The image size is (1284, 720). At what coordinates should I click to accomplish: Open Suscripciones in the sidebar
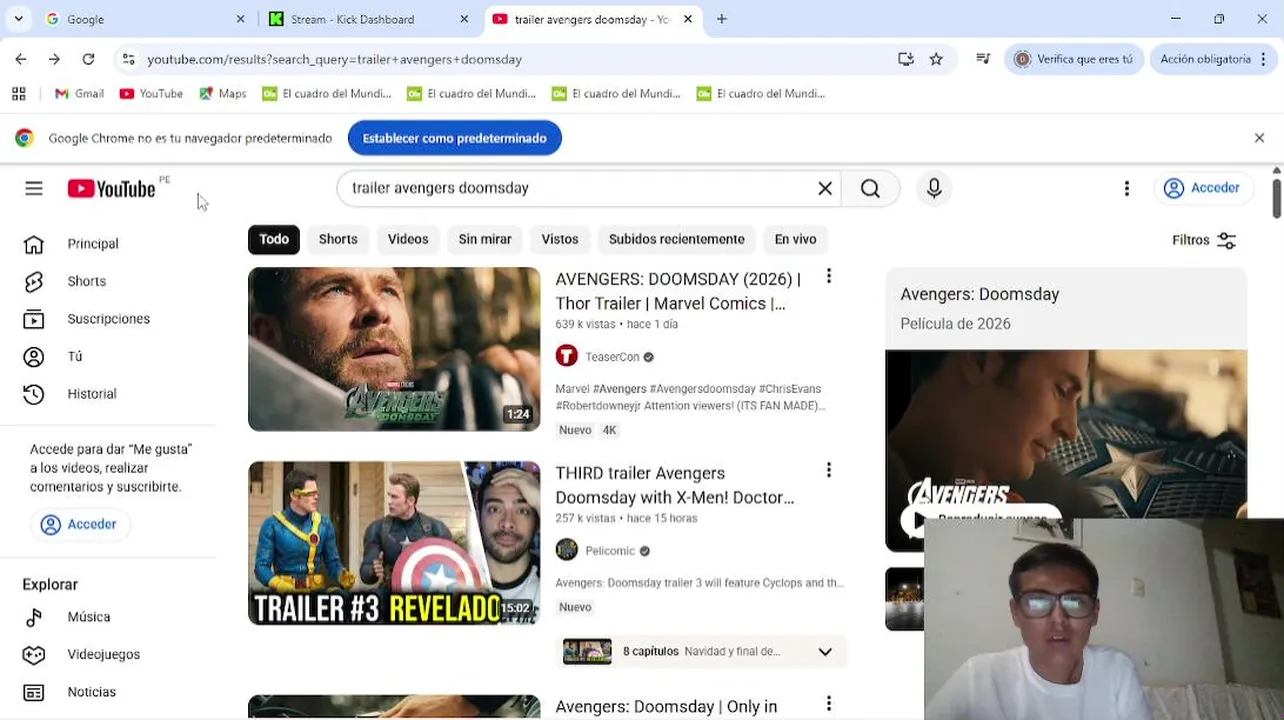point(108,319)
